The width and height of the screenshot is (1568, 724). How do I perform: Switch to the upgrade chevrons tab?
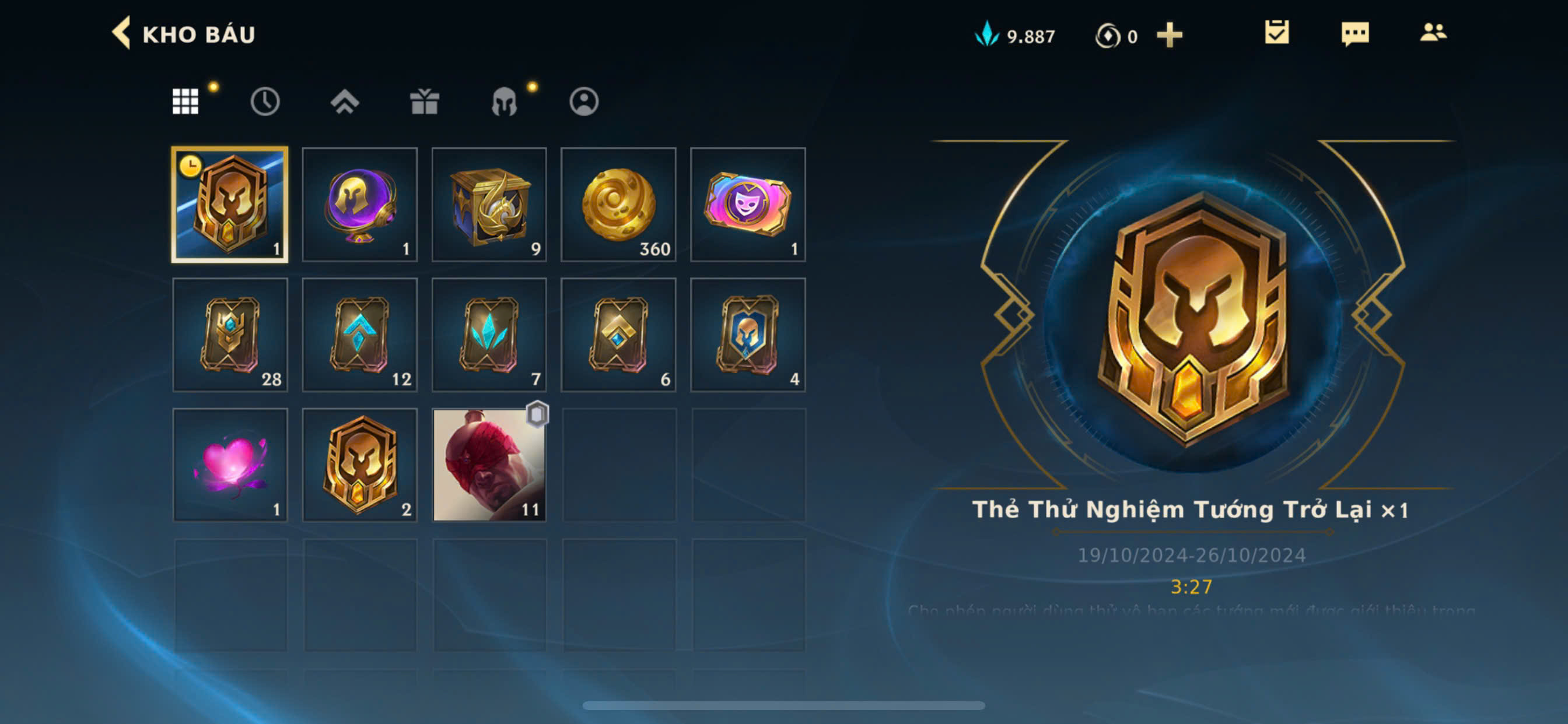[345, 101]
